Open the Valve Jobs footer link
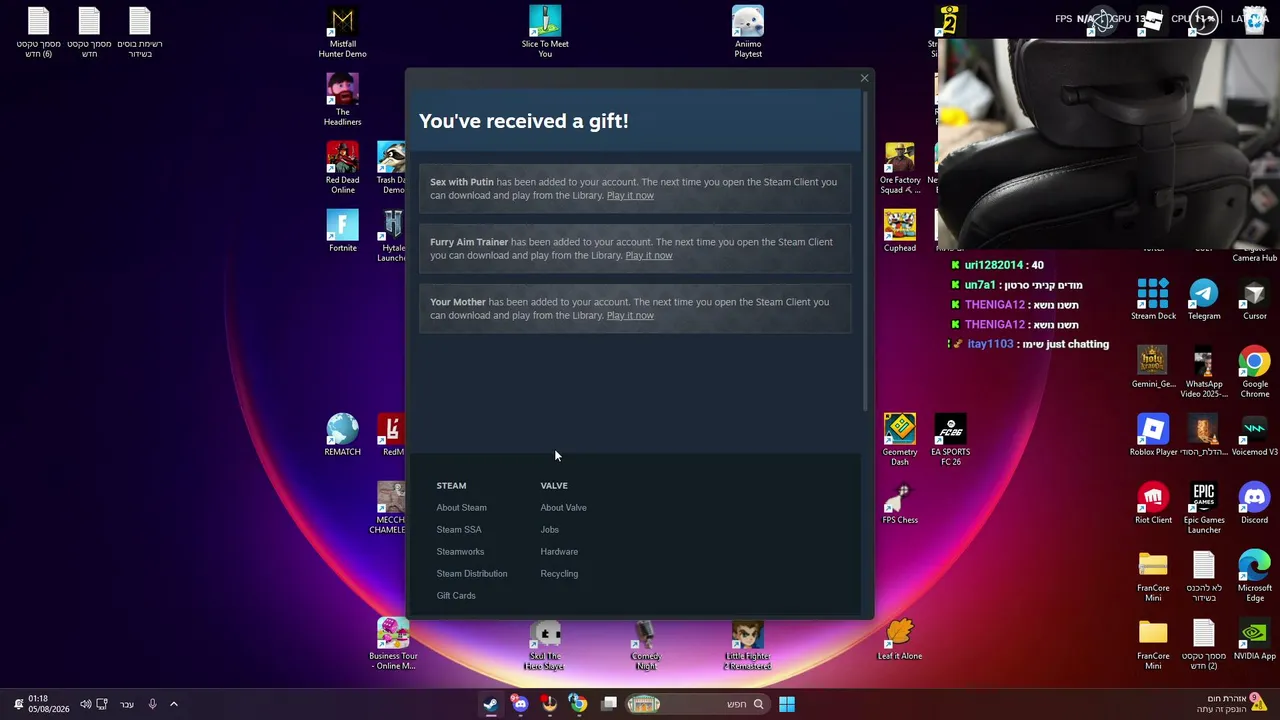The height and width of the screenshot is (720, 1280). click(550, 530)
